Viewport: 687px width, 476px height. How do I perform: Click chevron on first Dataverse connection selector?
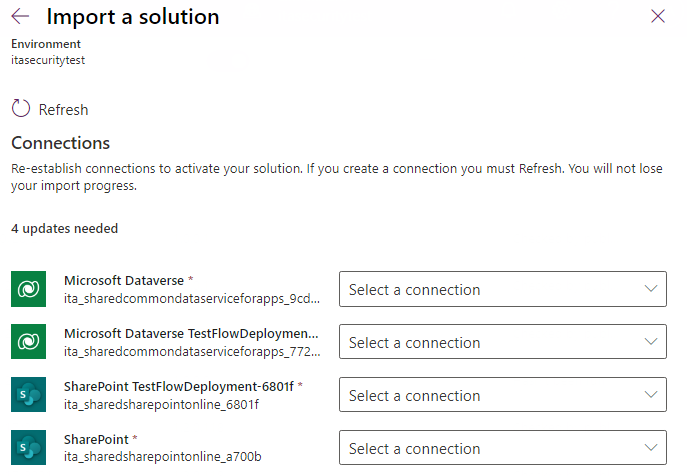pos(651,290)
